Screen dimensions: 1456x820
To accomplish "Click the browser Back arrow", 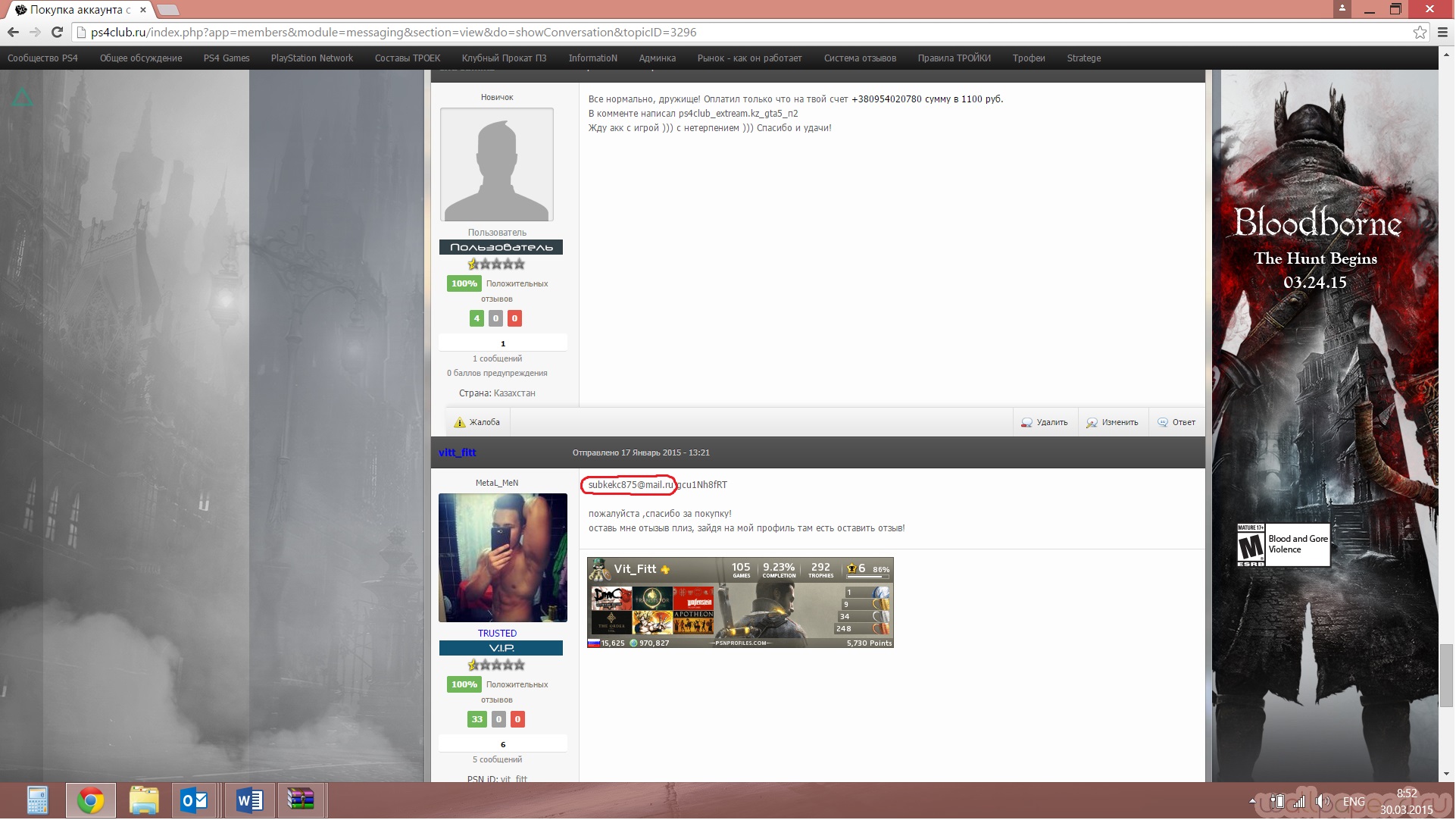I will (13, 33).
